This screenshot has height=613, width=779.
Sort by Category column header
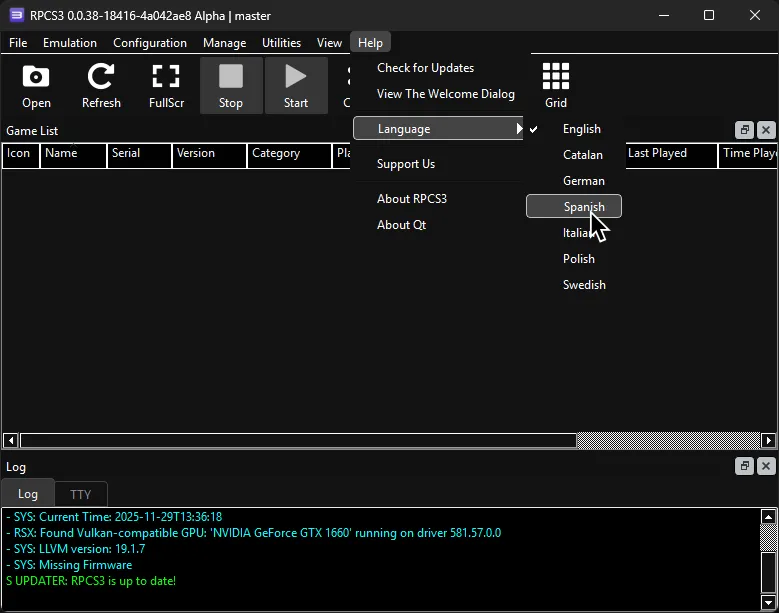click(289, 155)
